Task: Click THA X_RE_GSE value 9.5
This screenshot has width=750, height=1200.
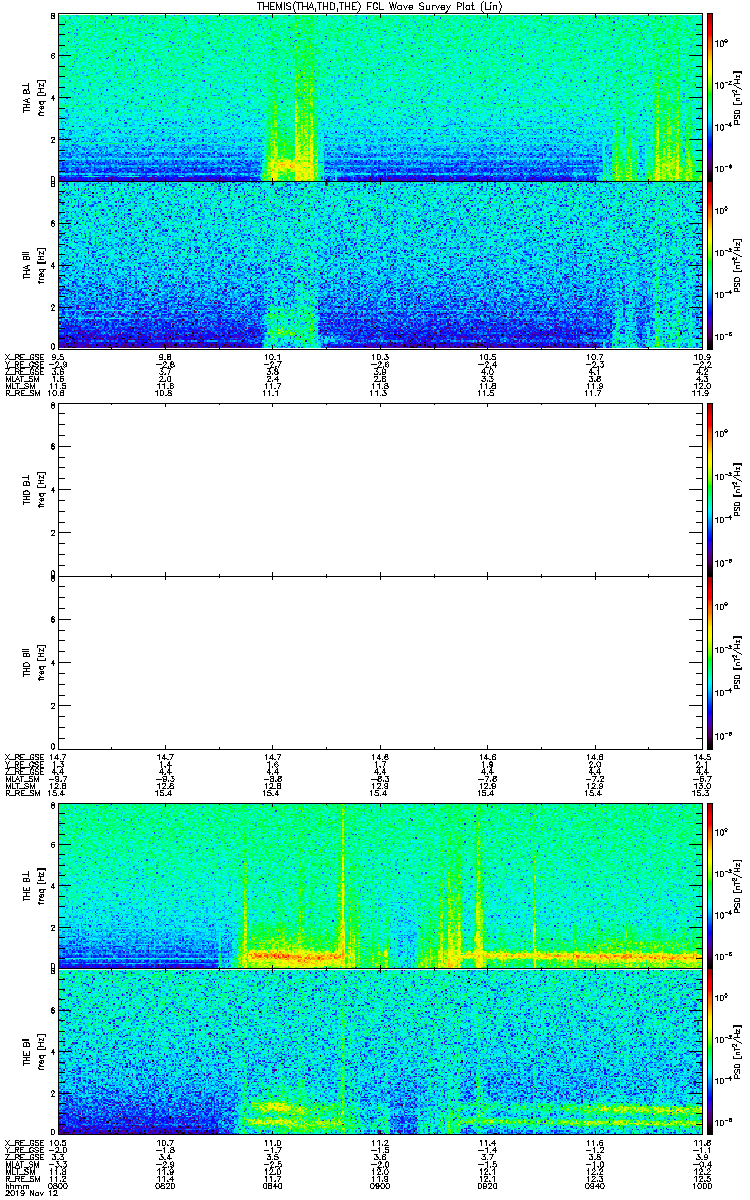Action: tap(58, 355)
